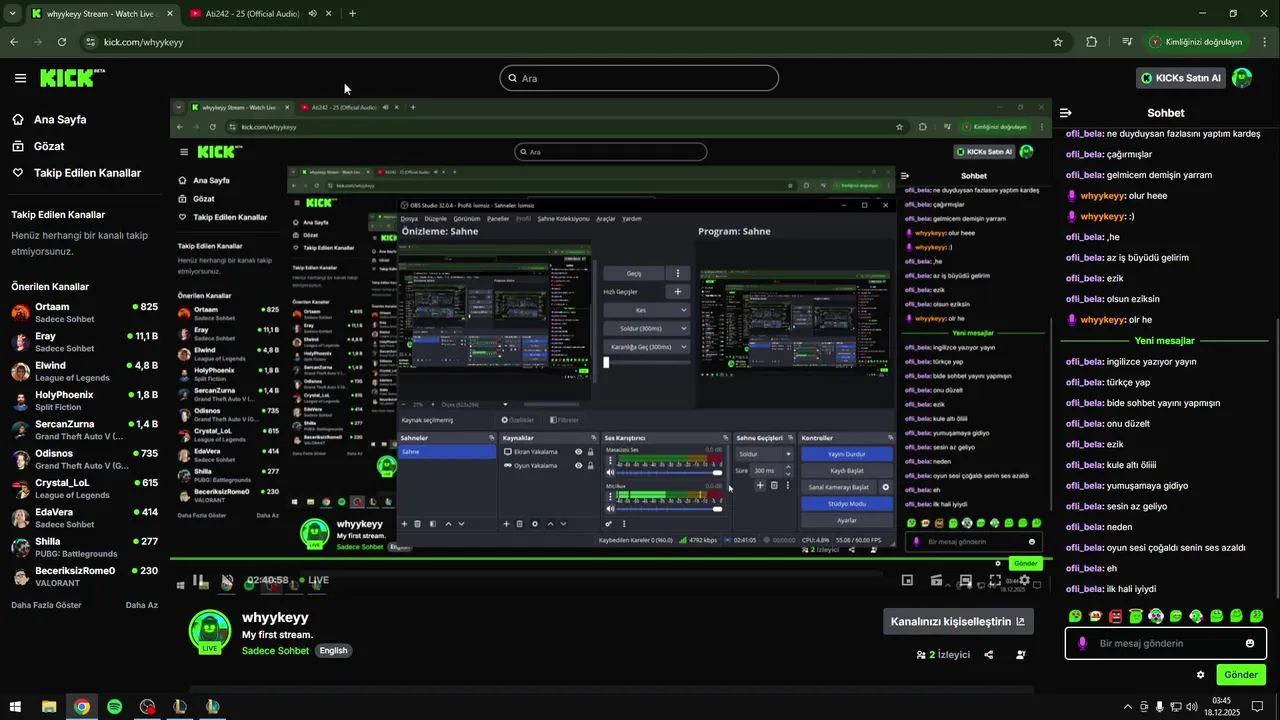Click the follow-user icon beside share
The image size is (1280, 720).
(1020, 655)
